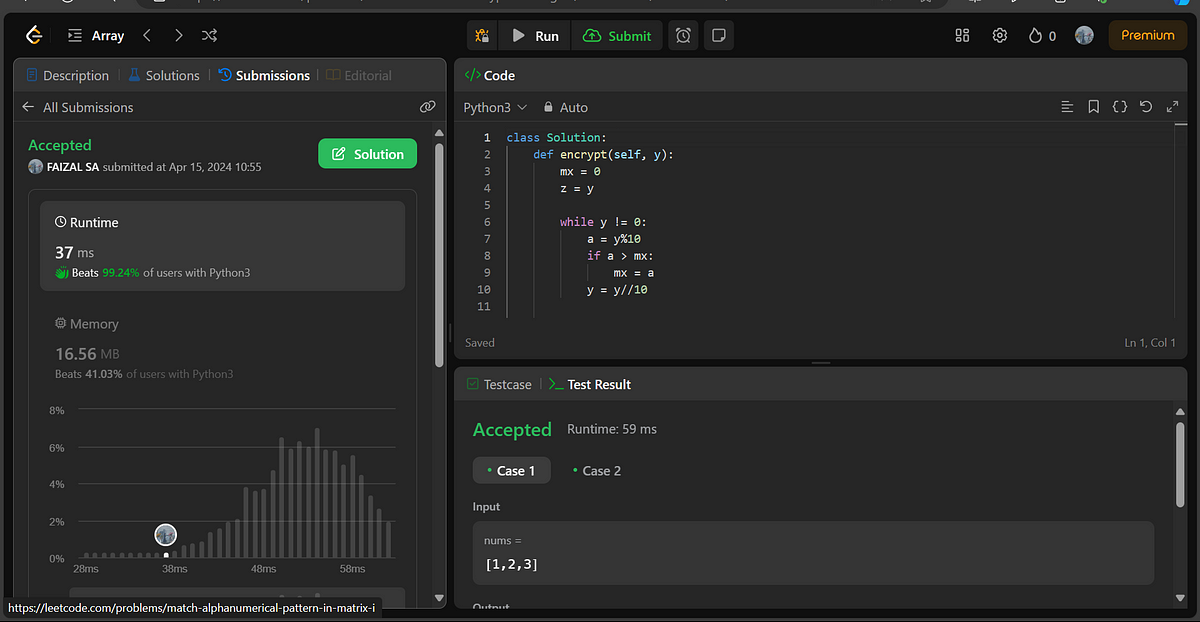
Task: Bookmark the code with bookmark icon
Action: tap(1093, 106)
